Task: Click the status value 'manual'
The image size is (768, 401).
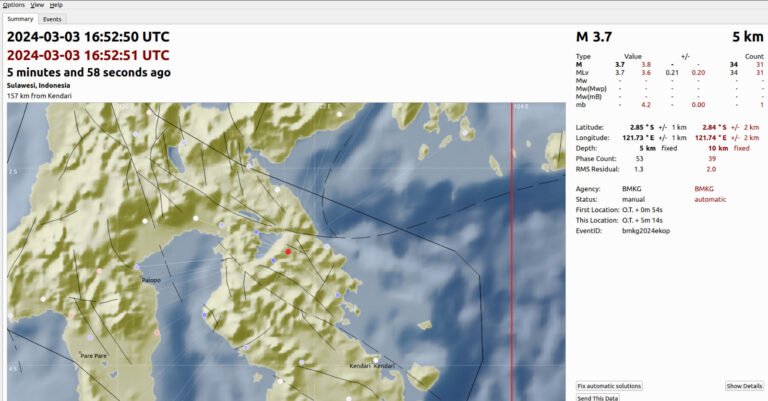Action: pos(633,200)
